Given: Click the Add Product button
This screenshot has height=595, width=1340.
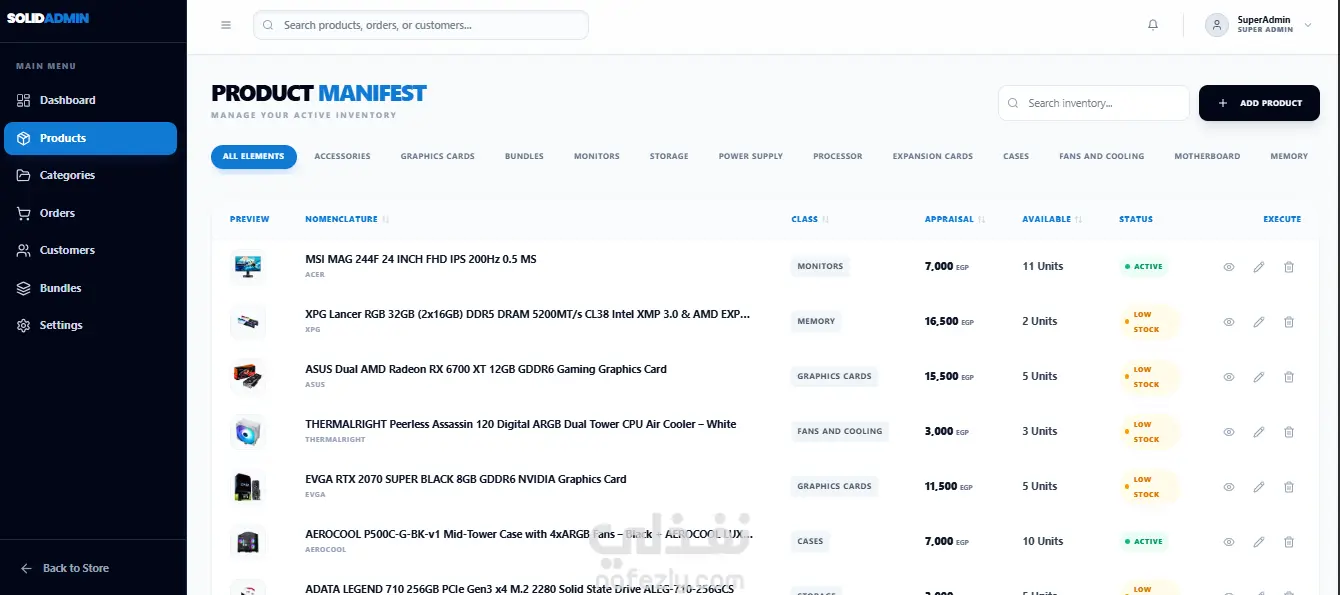Looking at the screenshot, I should coord(1259,103).
